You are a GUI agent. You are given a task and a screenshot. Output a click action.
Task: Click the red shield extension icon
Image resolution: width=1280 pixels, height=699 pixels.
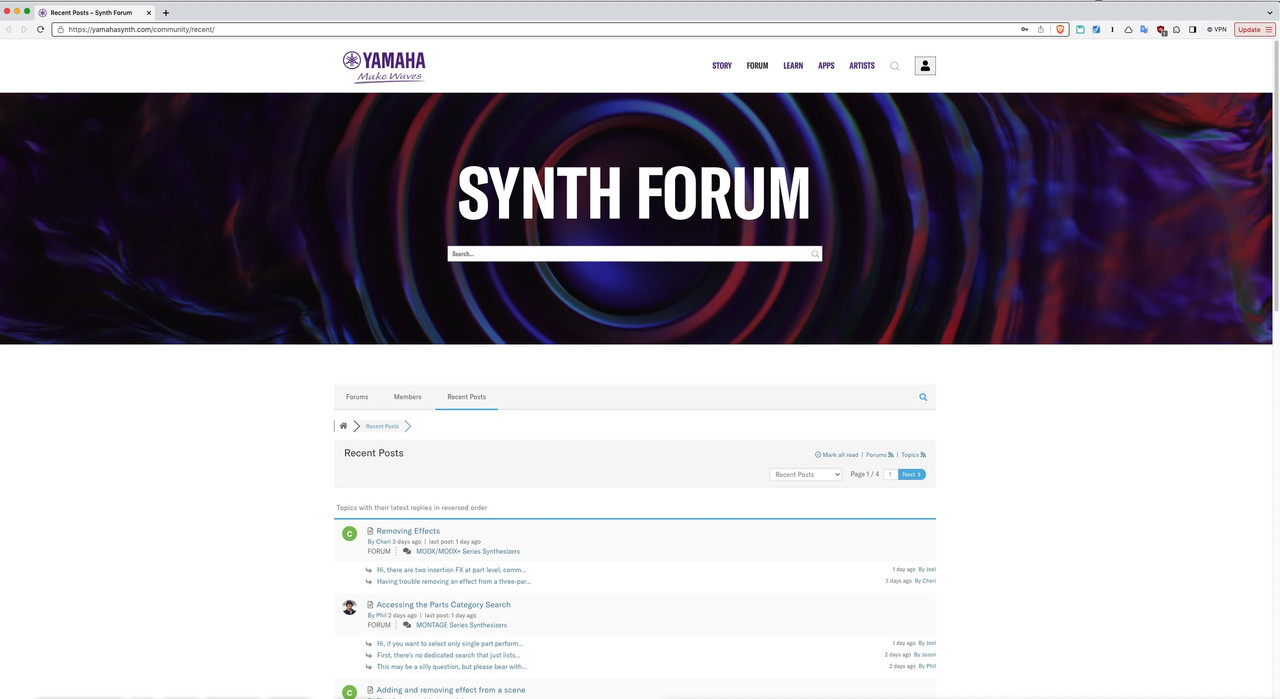[1161, 29]
